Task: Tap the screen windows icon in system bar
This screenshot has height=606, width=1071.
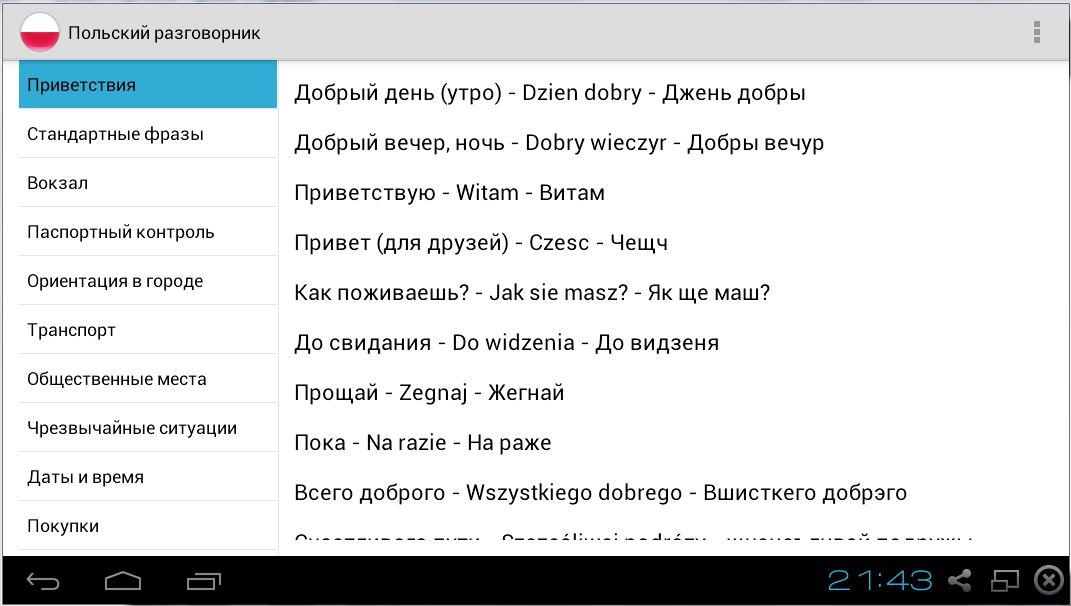Action: 1005,581
